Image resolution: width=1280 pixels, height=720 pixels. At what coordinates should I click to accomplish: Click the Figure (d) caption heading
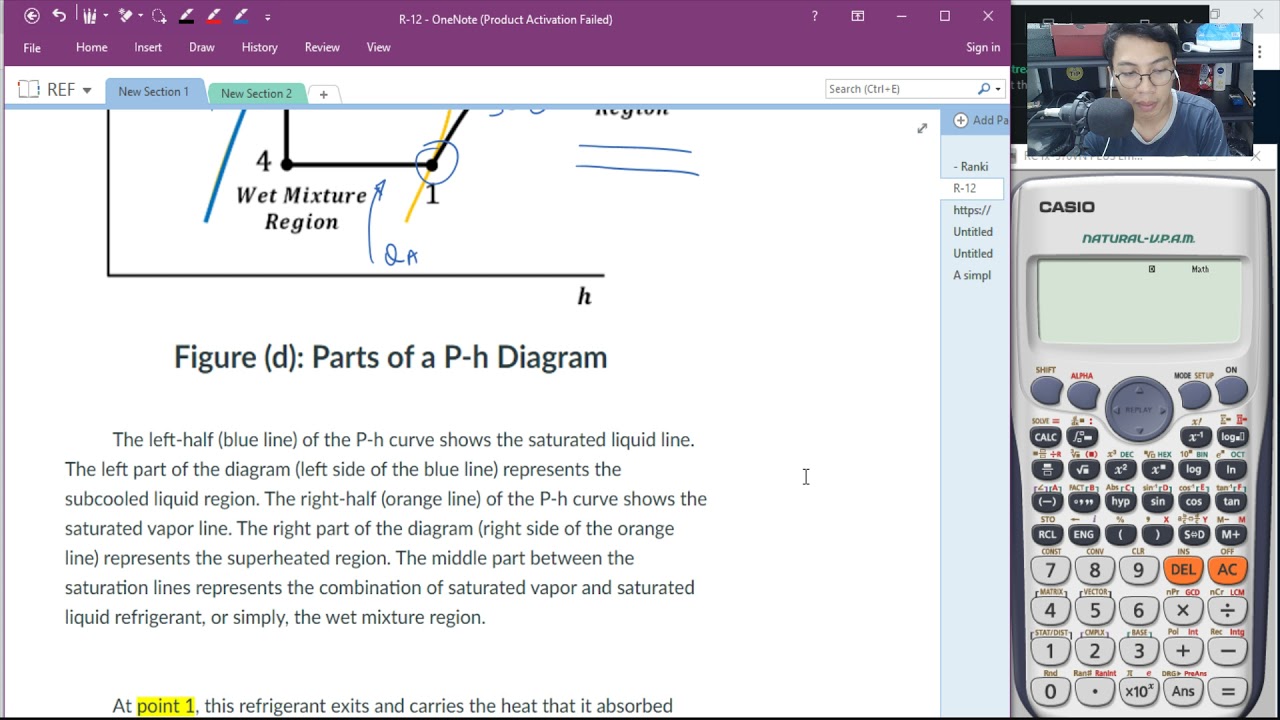click(390, 357)
